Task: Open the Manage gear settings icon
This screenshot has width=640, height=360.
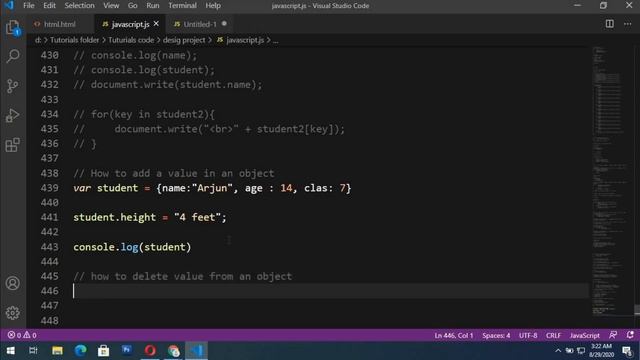Action: (x=13, y=313)
